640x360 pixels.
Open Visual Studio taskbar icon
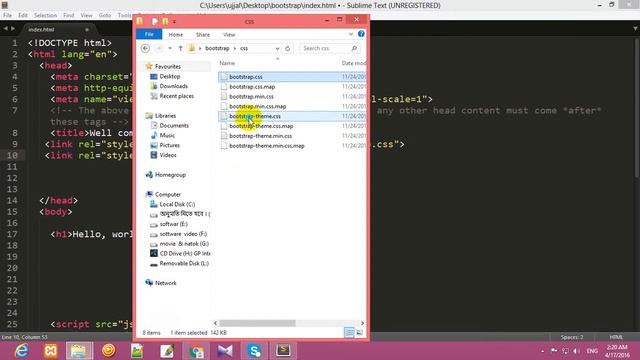(x=225, y=350)
